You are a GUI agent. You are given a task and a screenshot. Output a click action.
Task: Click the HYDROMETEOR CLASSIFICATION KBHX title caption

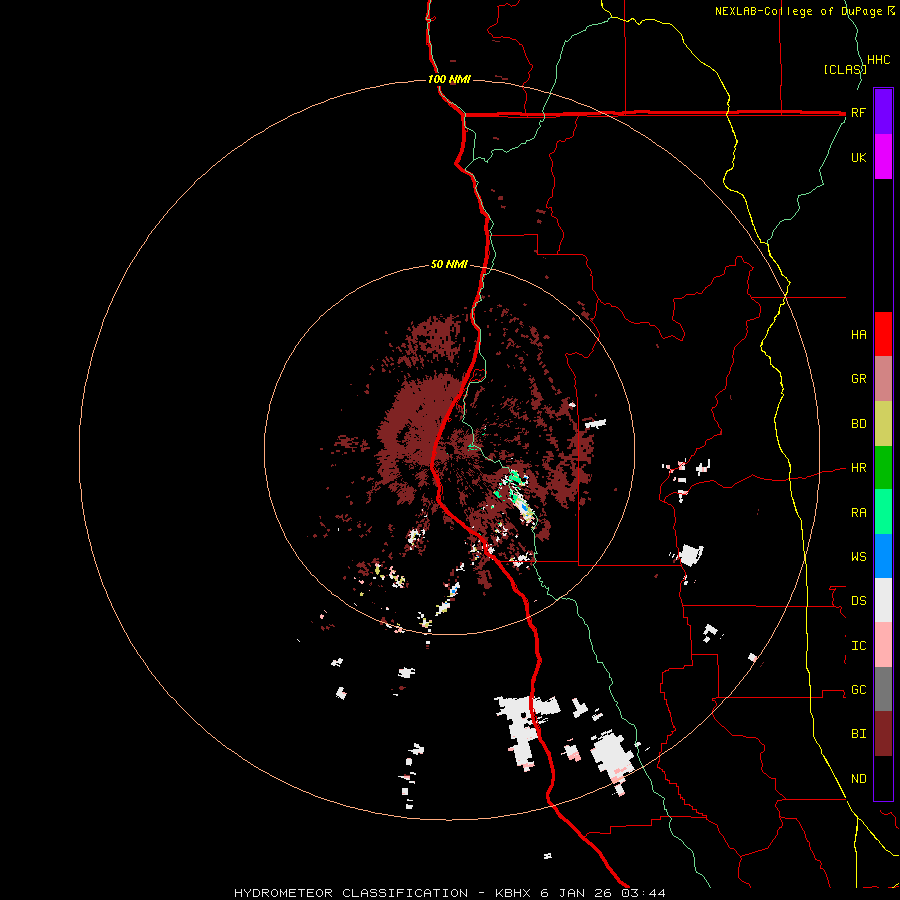[x=449, y=893]
